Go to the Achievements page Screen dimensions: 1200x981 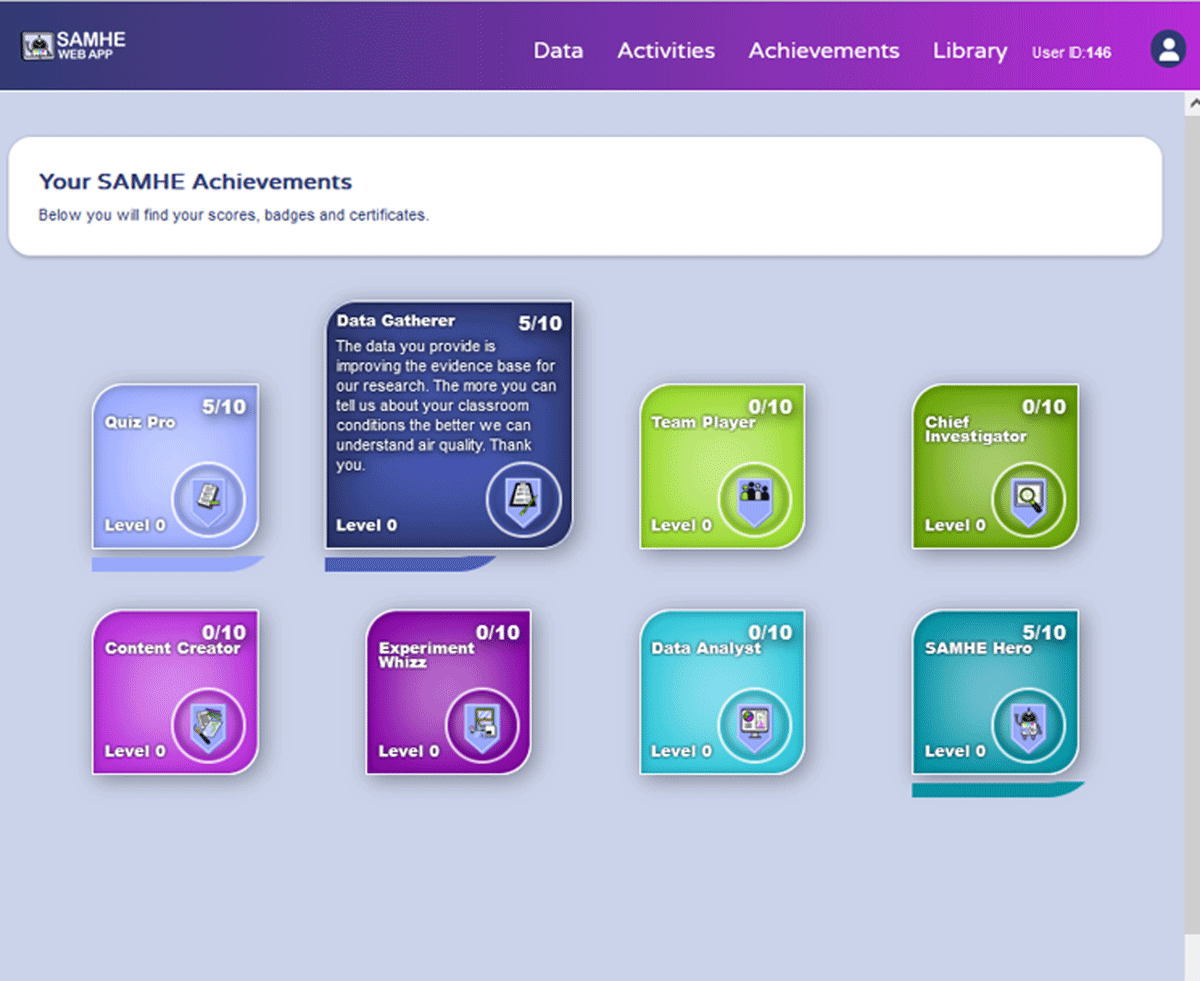tap(824, 50)
